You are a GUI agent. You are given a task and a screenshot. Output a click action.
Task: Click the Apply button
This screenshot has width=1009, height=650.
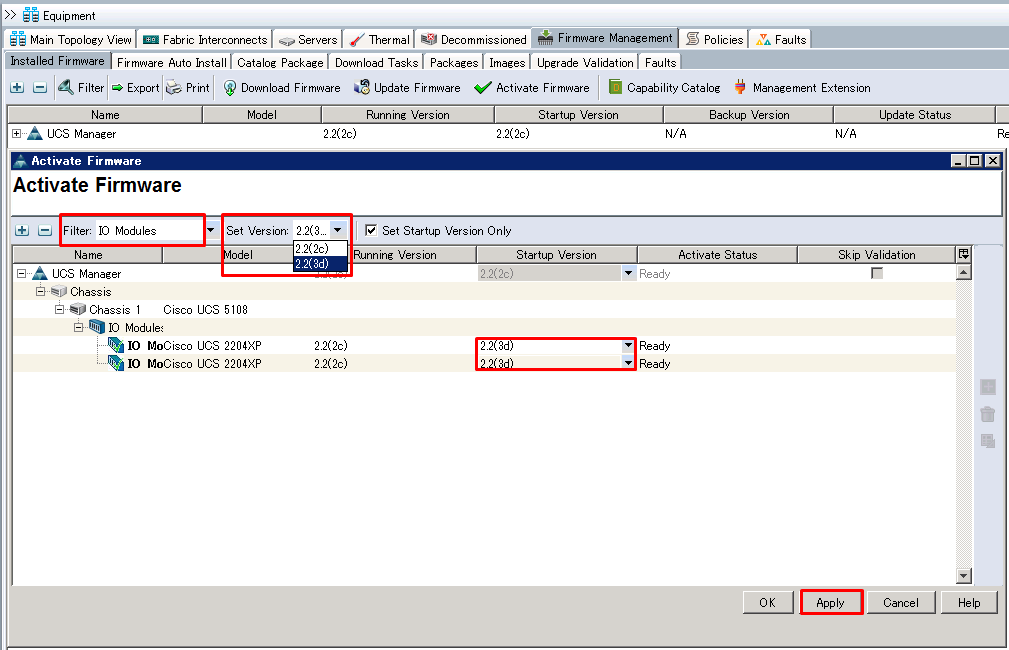[x=830, y=602]
